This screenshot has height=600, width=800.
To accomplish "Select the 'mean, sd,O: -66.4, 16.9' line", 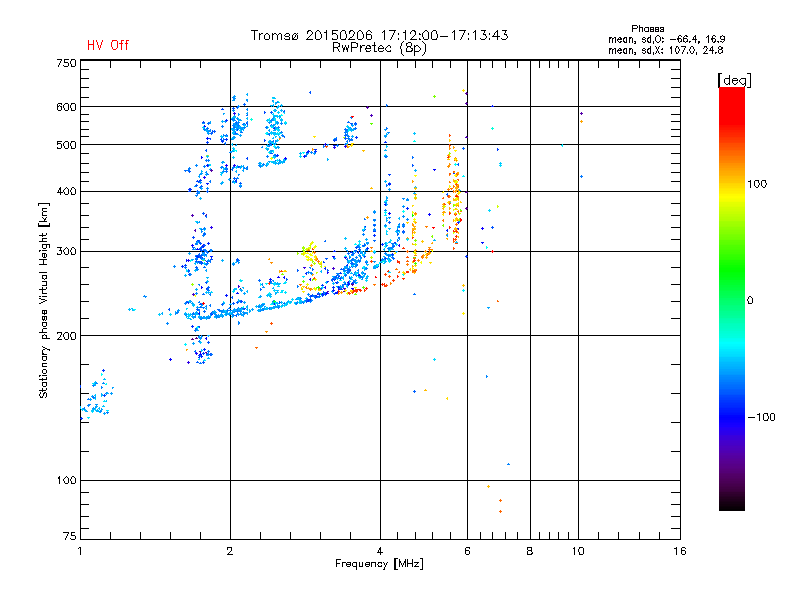I will pyautogui.click(x=666, y=39).
